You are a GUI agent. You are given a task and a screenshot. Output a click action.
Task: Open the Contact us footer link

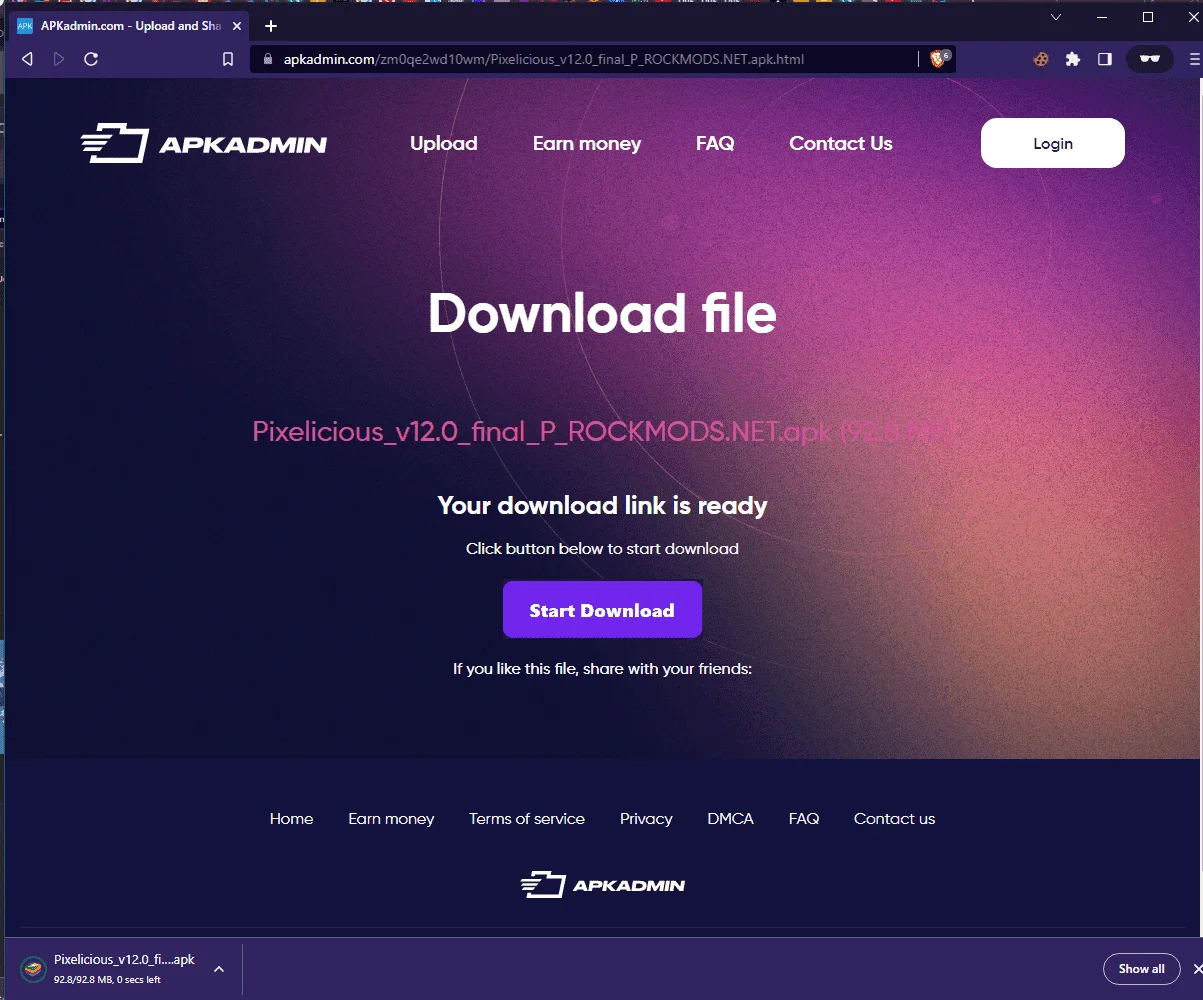tap(894, 819)
